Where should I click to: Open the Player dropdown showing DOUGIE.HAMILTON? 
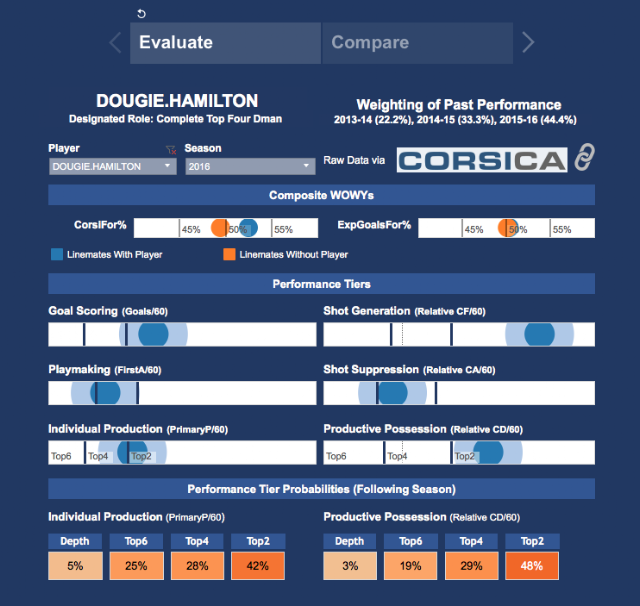[x=113, y=166]
